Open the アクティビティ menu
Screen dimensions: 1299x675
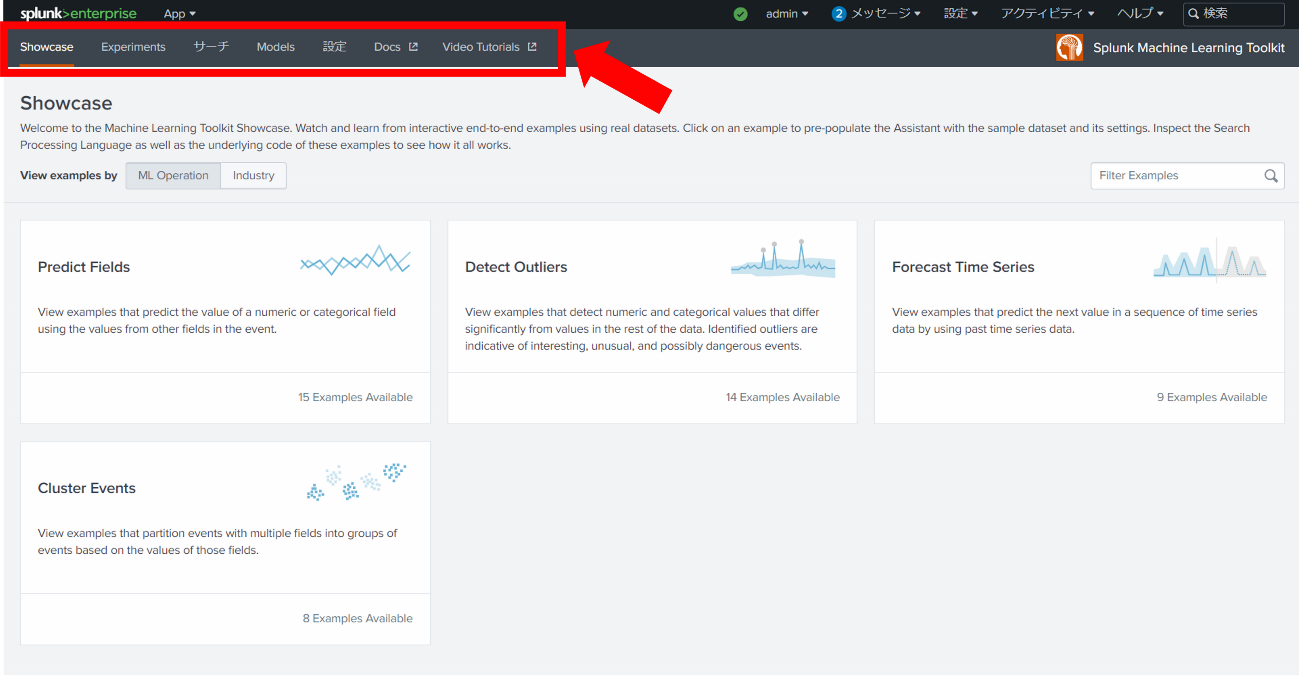(1047, 14)
